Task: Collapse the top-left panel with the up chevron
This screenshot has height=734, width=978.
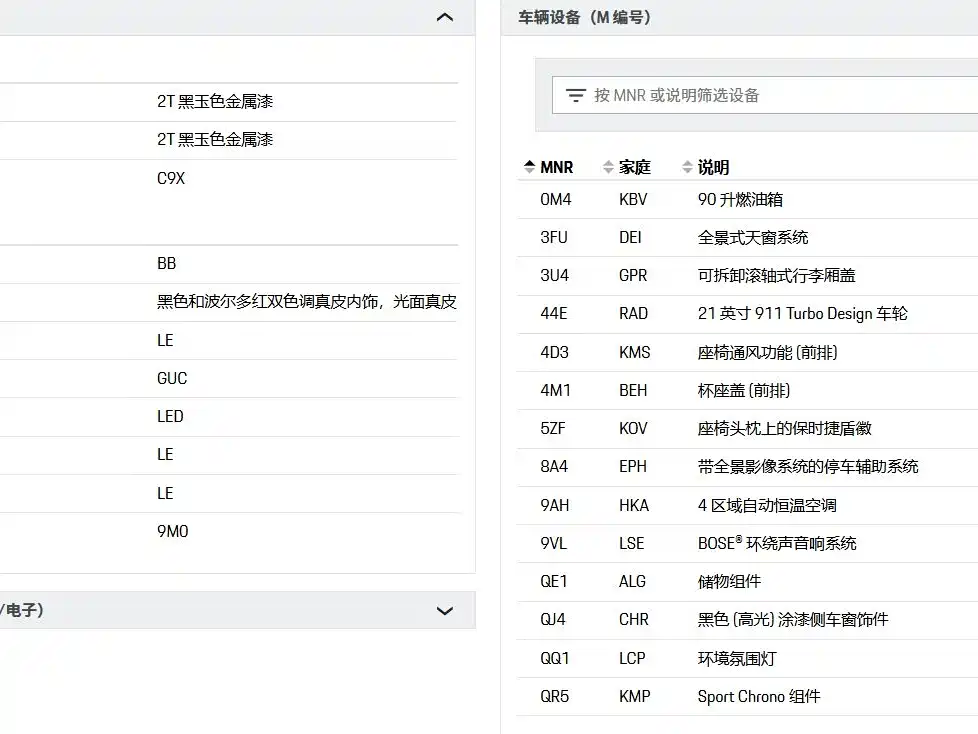Action: pos(445,17)
